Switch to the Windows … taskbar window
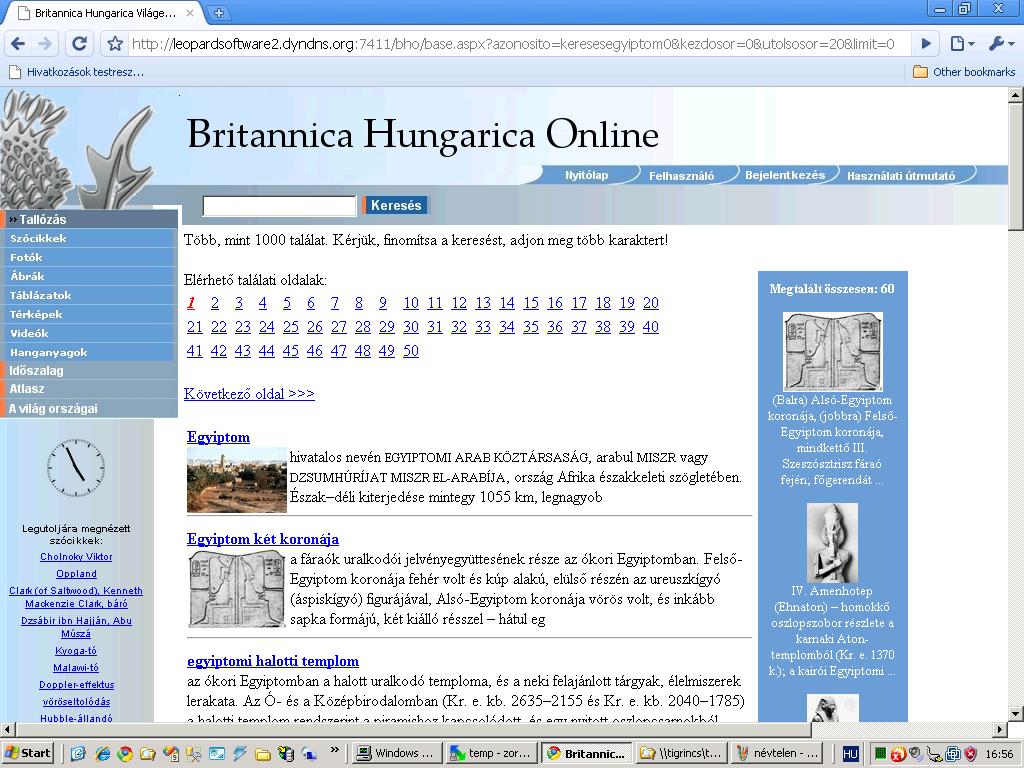This screenshot has width=1024, height=768. click(396, 753)
